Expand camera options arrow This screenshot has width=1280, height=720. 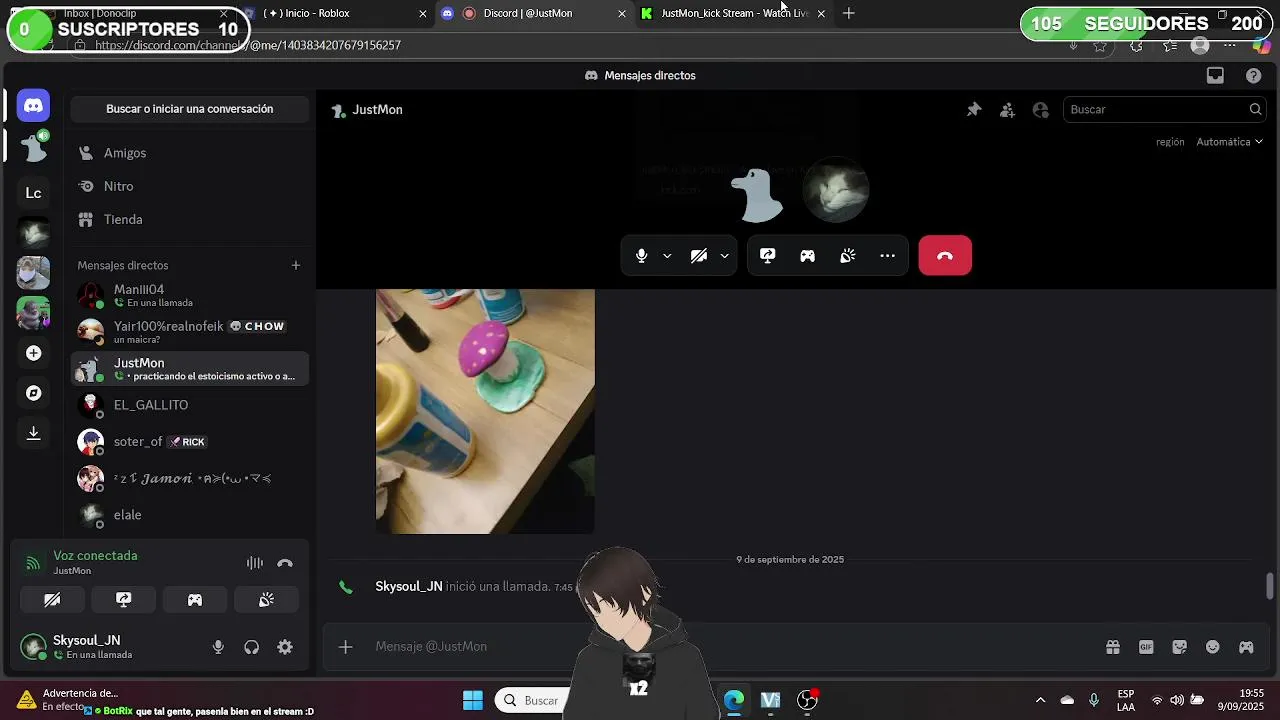725,256
